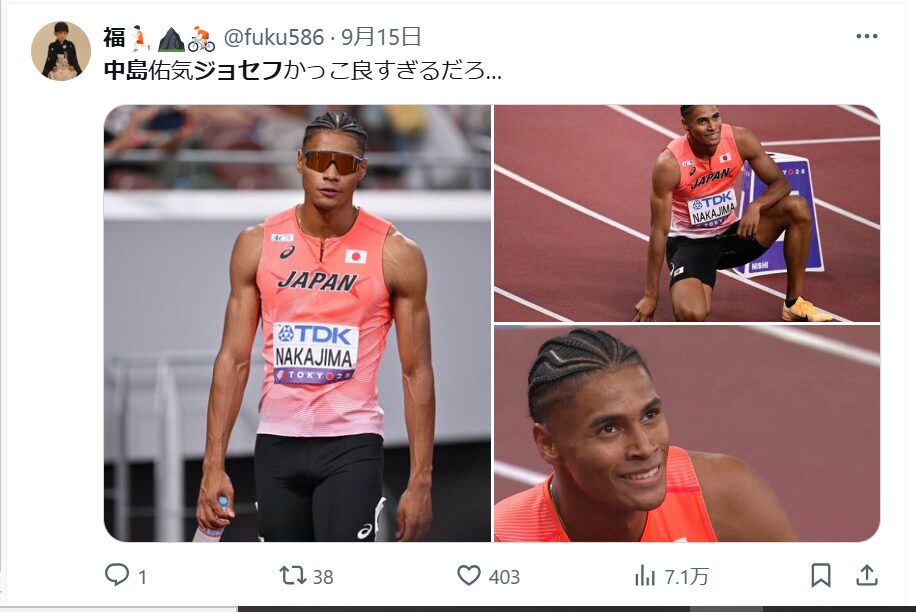Click the reply count 1

click(x=143, y=578)
